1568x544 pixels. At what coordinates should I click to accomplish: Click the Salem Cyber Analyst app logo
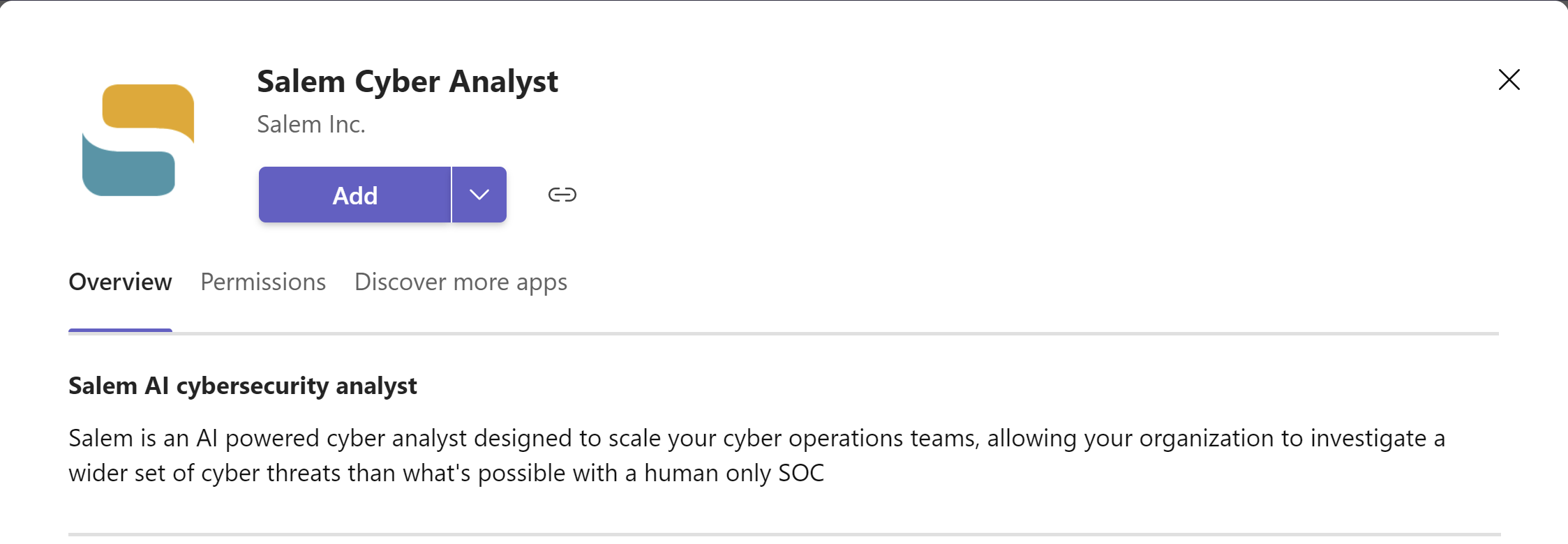click(138, 140)
